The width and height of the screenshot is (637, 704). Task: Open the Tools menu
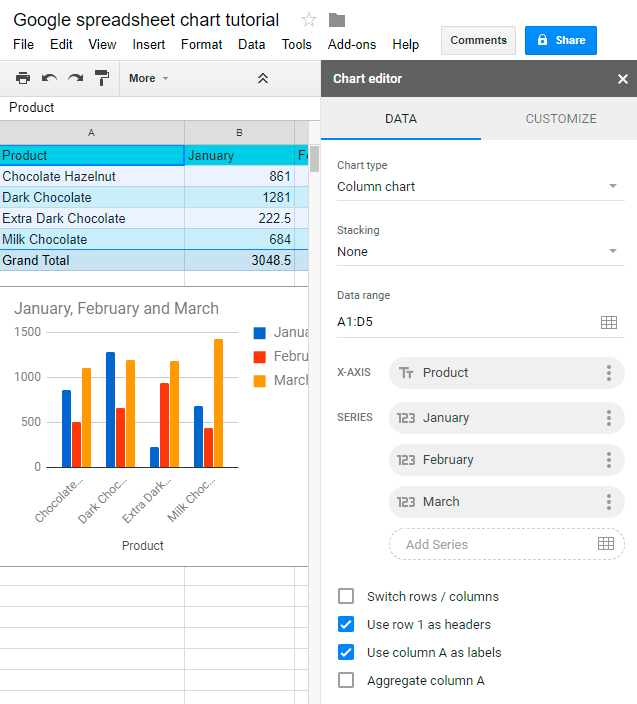click(x=296, y=44)
